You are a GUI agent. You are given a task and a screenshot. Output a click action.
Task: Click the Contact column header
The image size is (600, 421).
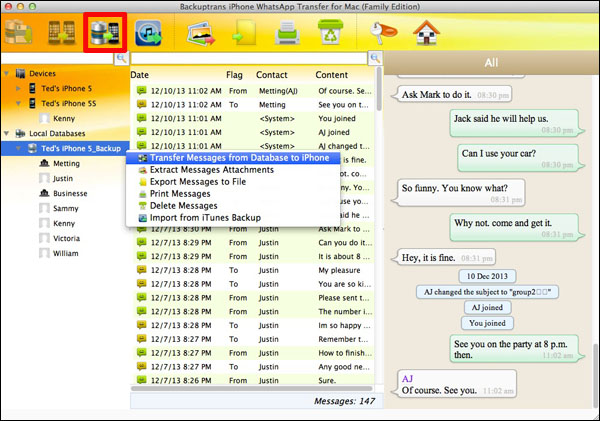(x=272, y=75)
